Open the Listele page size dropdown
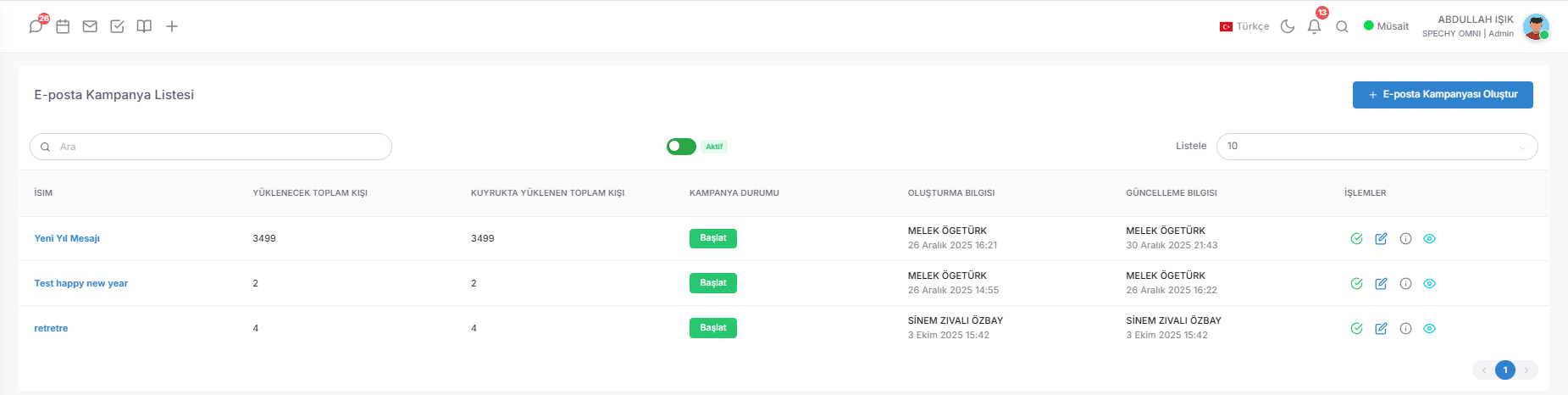Image resolution: width=1568 pixels, height=395 pixels. (1377, 147)
